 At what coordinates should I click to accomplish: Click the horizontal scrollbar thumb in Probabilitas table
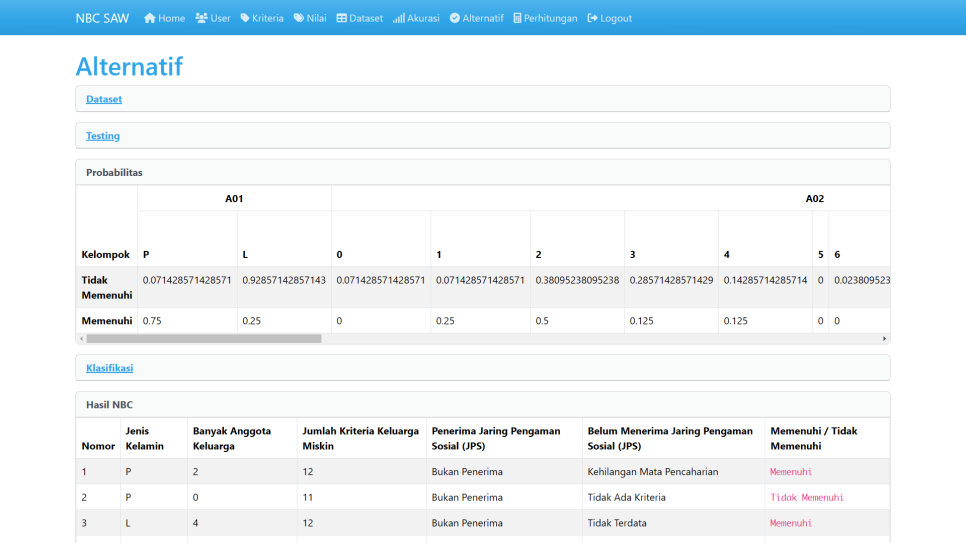[x=204, y=339]
